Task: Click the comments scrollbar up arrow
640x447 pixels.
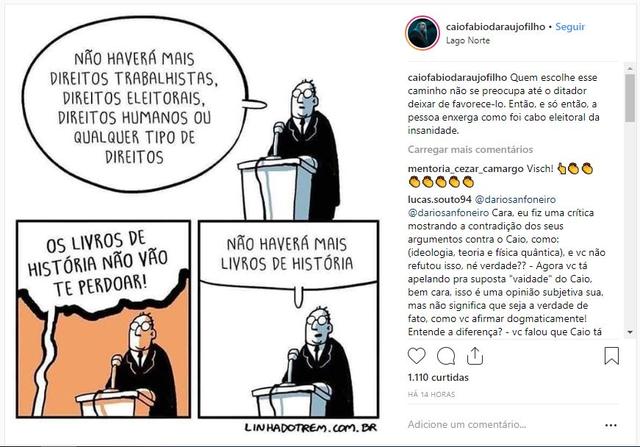Action: (x=629, y=68)
